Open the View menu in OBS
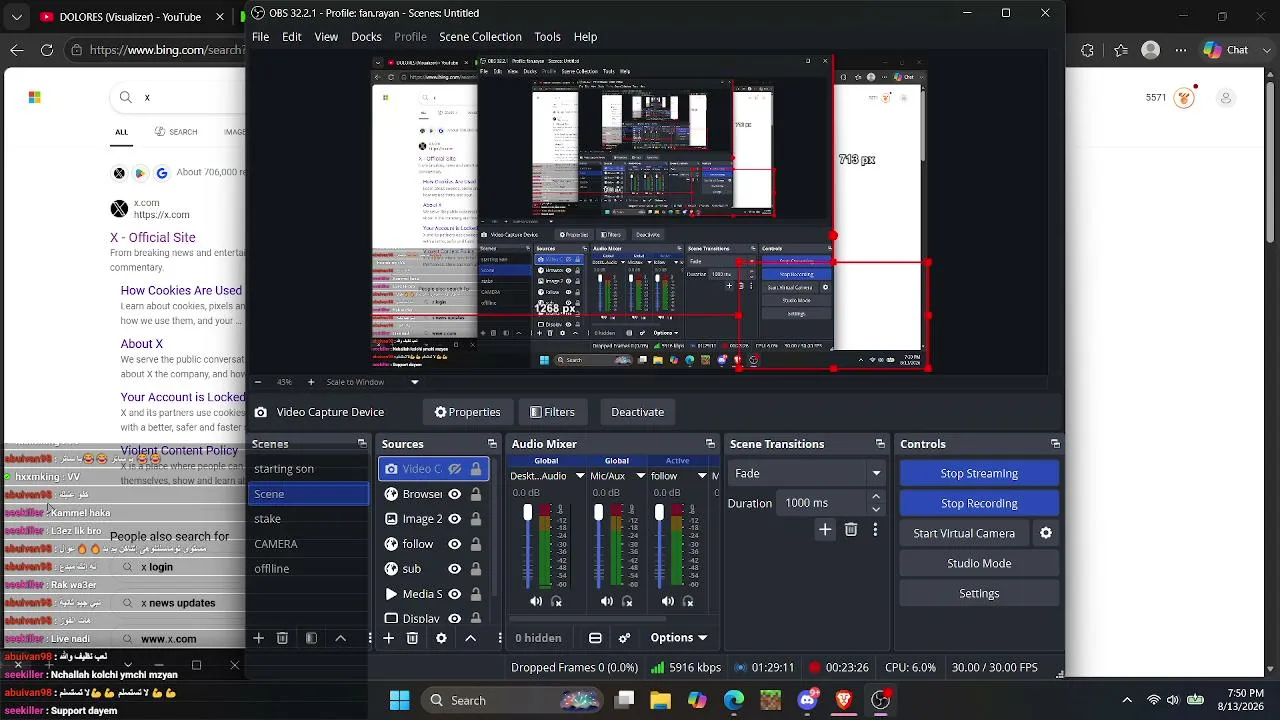1280x720 pixels. 326,37
